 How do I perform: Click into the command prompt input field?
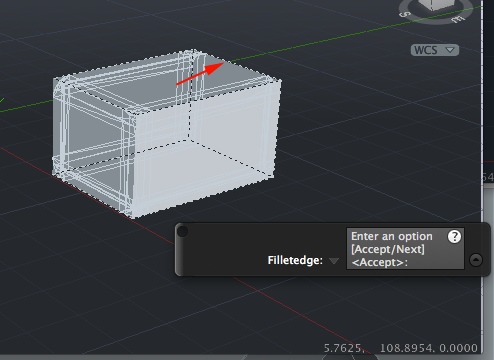pos(405,249)
